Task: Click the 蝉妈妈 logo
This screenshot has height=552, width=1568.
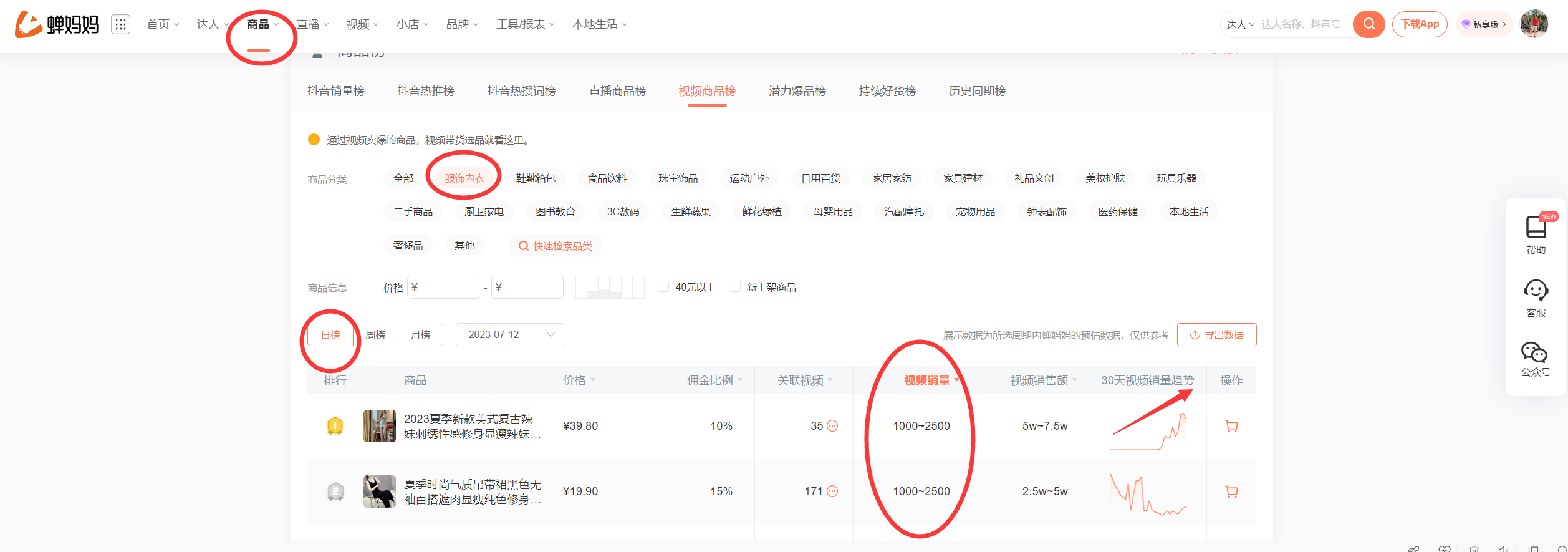Action: click(x=57, y=24)
